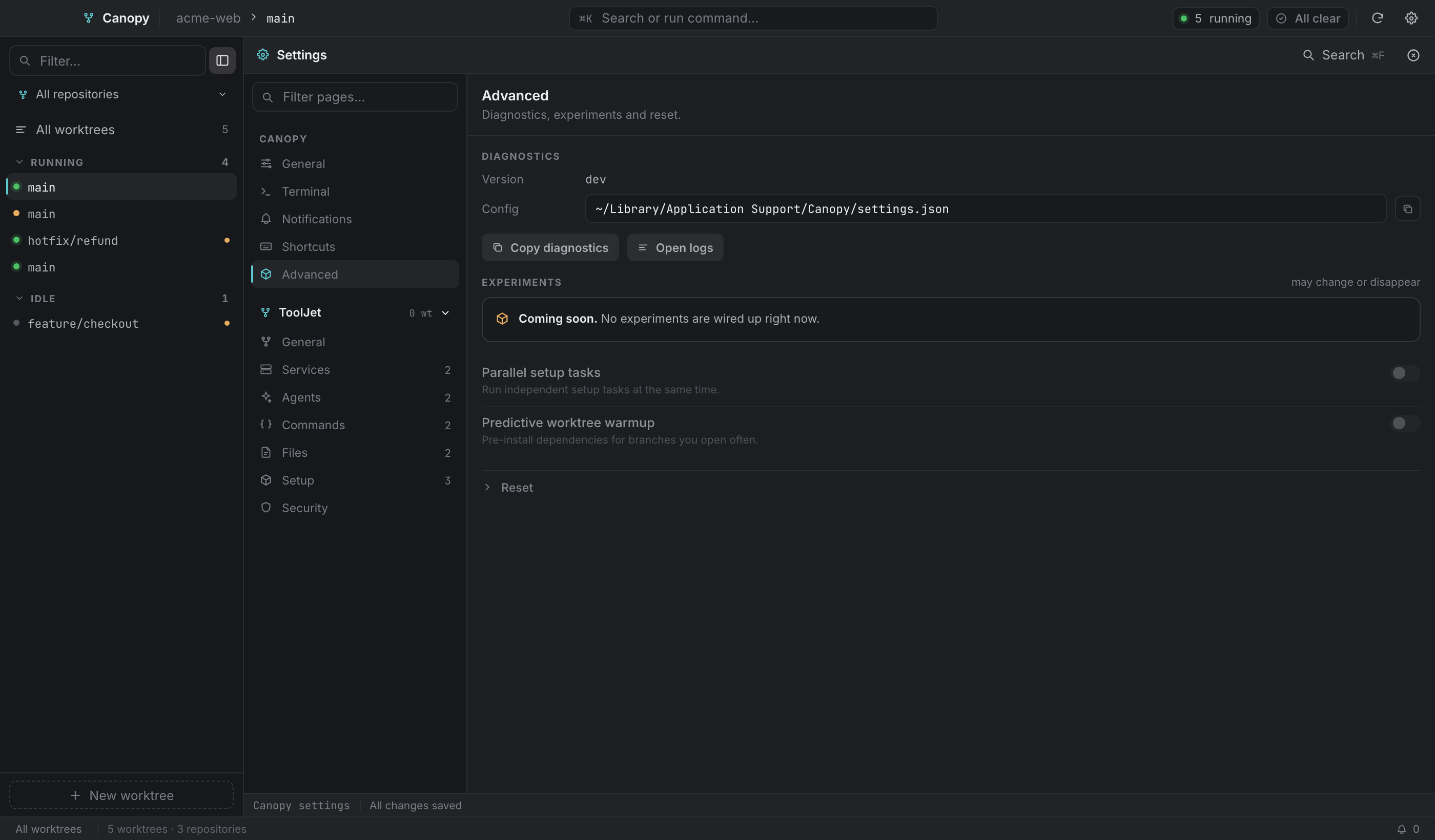Click the Services server icon
The image size is (1435, 840).
266,370
